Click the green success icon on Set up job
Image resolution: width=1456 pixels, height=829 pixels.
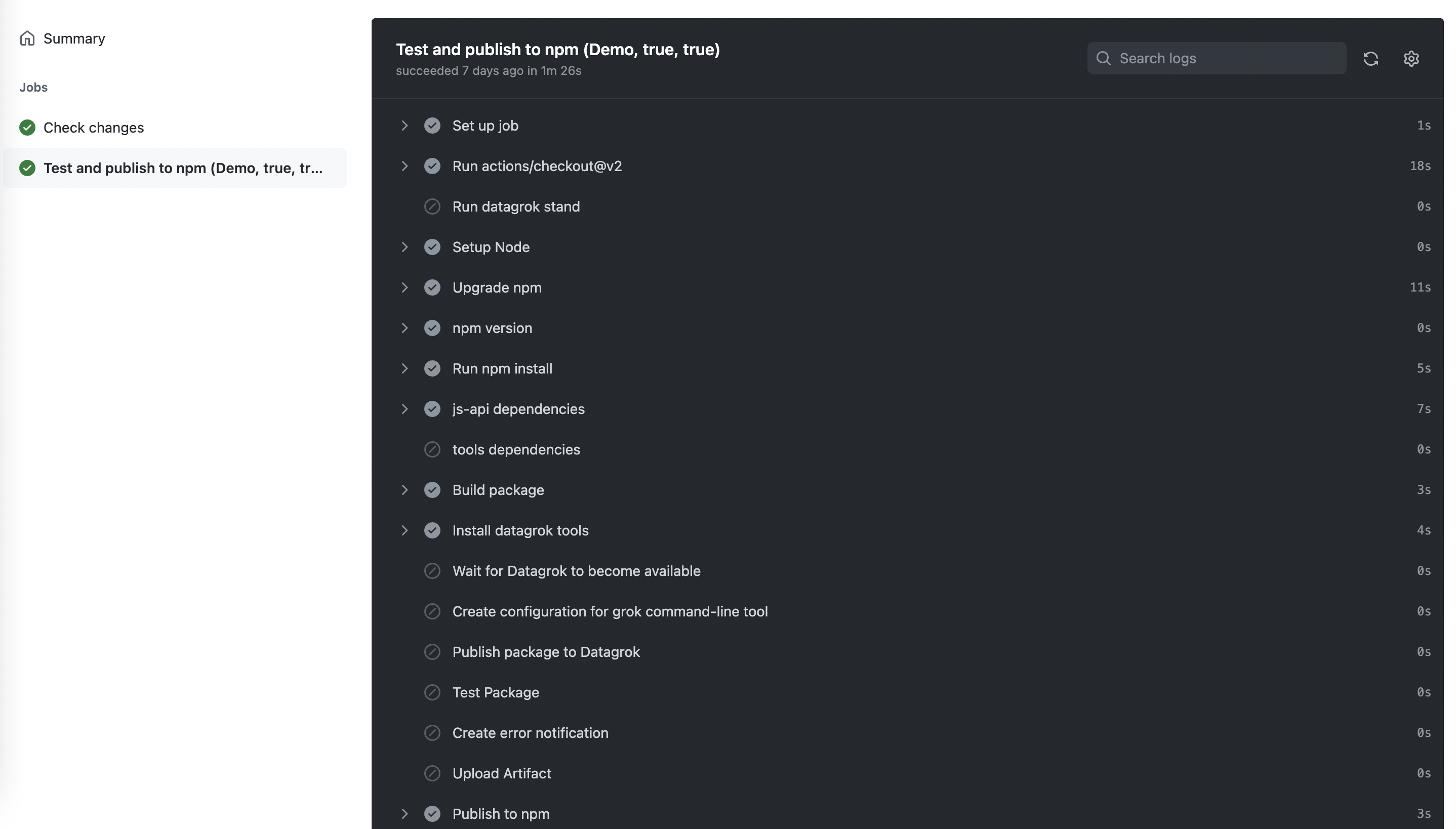click(432, 126)
